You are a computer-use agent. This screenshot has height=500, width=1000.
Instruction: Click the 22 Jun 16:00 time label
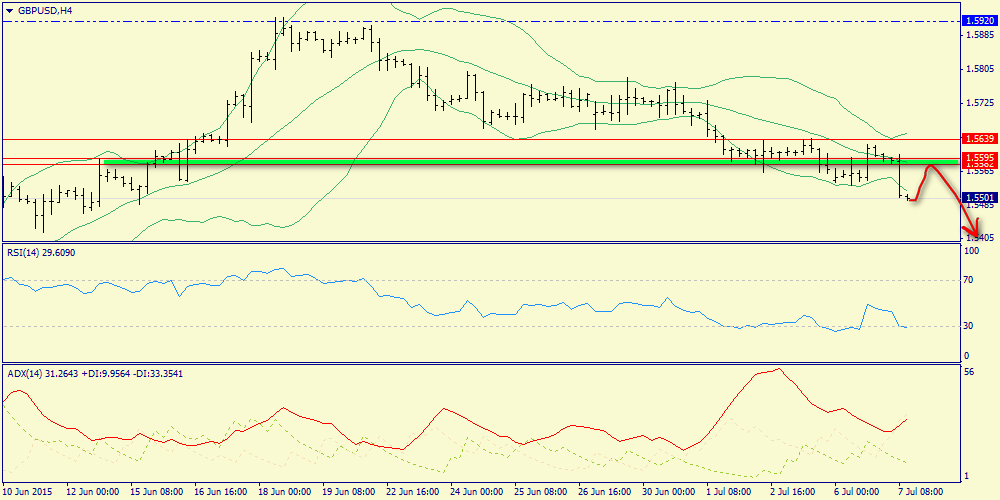click(x=412, y=493)
